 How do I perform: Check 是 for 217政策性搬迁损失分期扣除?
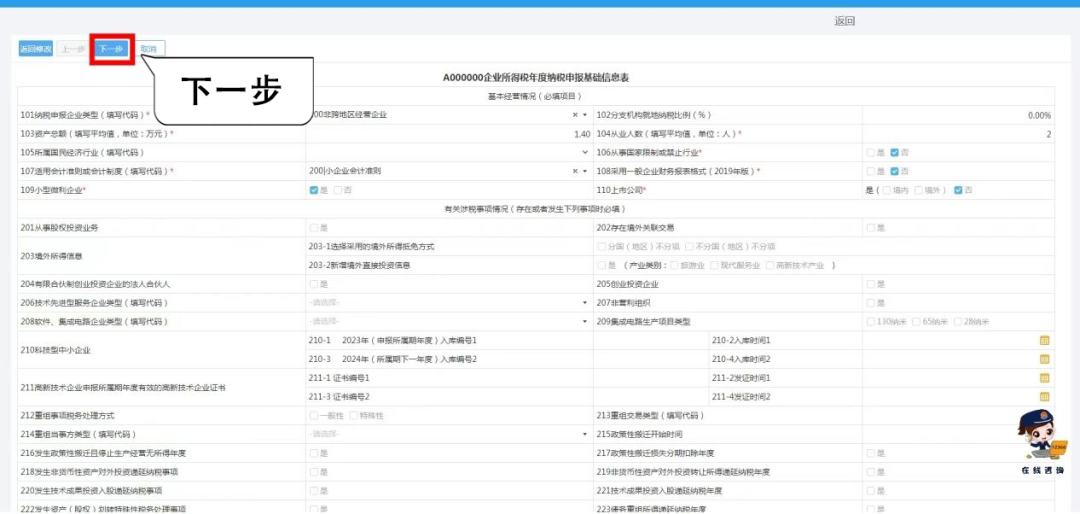[x=871, y=453]
